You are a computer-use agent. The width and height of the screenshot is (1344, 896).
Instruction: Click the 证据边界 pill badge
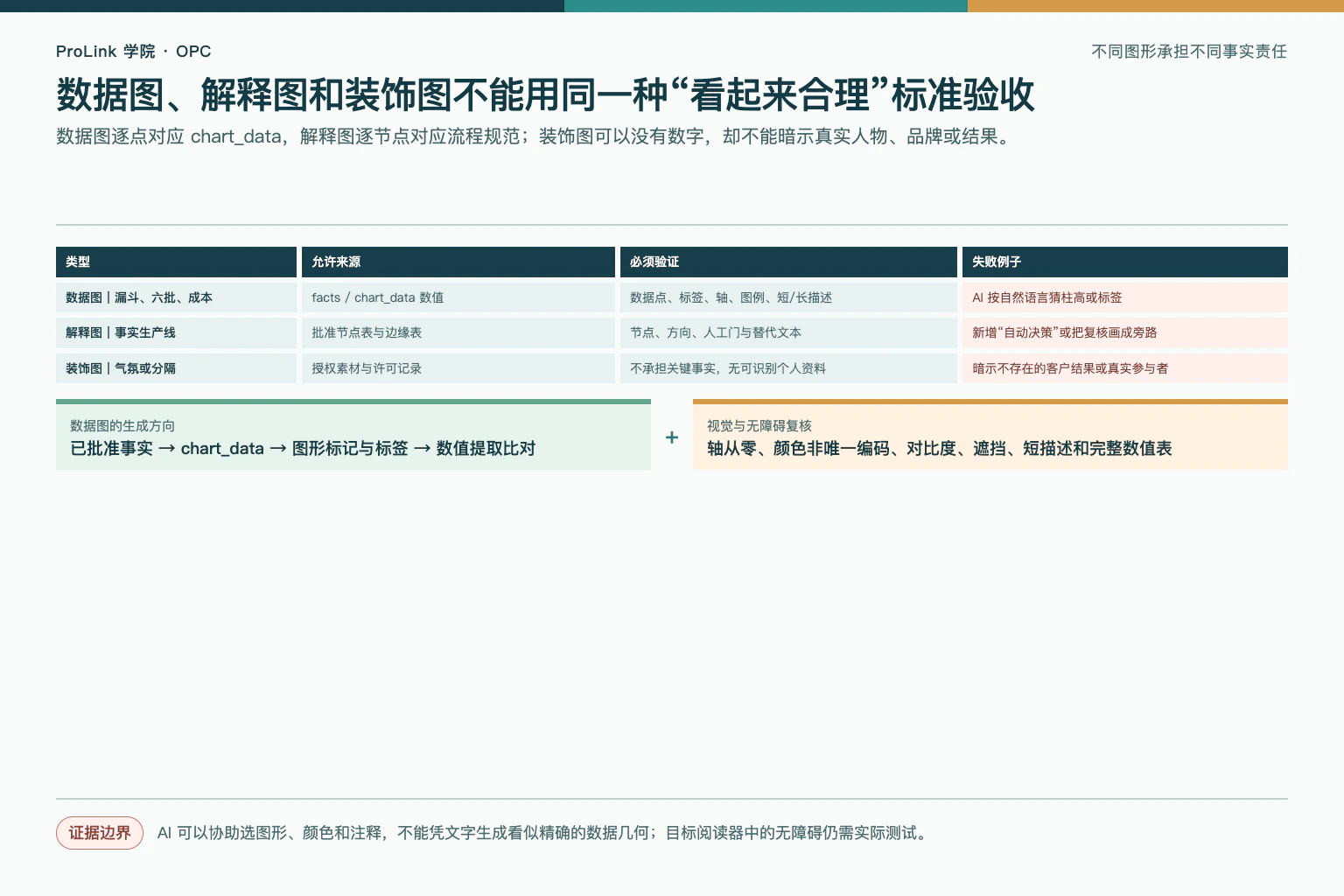point(100,833)
